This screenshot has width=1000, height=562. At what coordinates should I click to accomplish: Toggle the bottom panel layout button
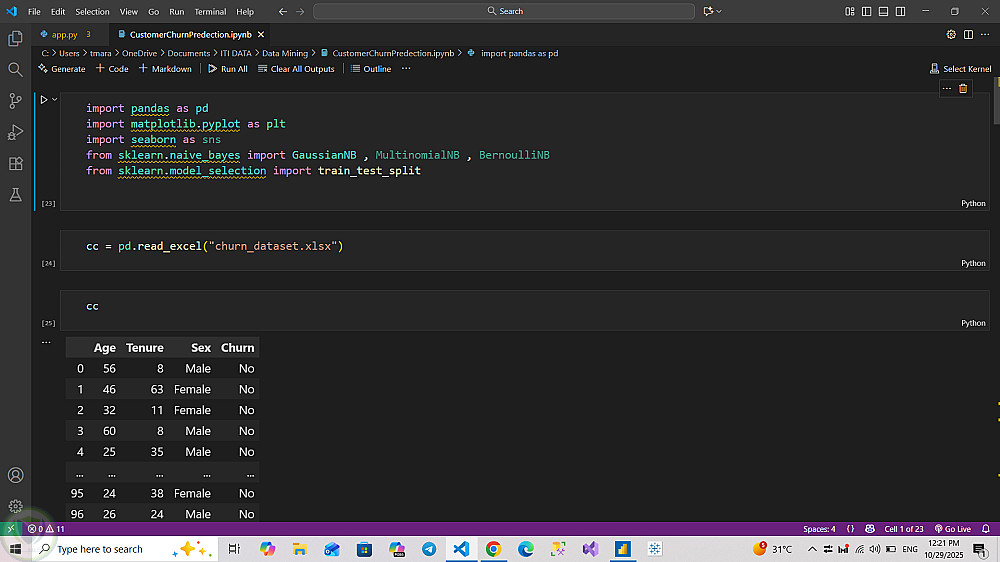[x=884, y=11]
